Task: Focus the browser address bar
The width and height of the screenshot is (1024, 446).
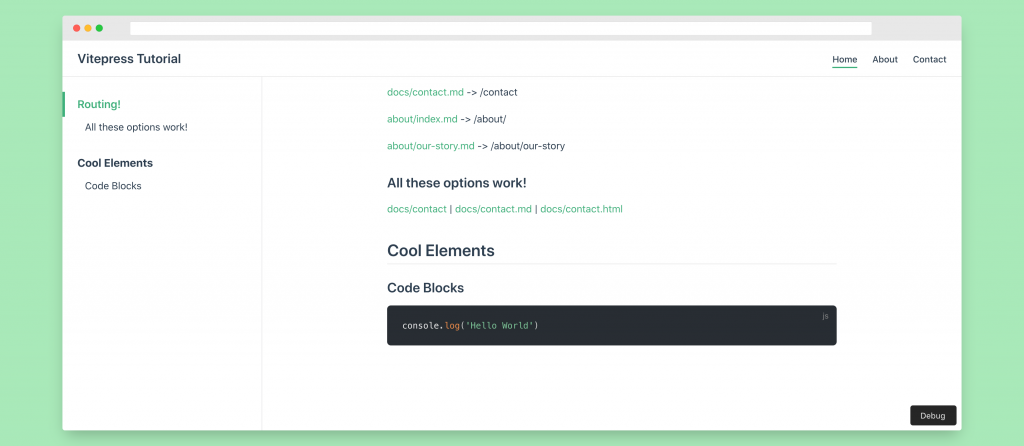Action: coord(500,28)
